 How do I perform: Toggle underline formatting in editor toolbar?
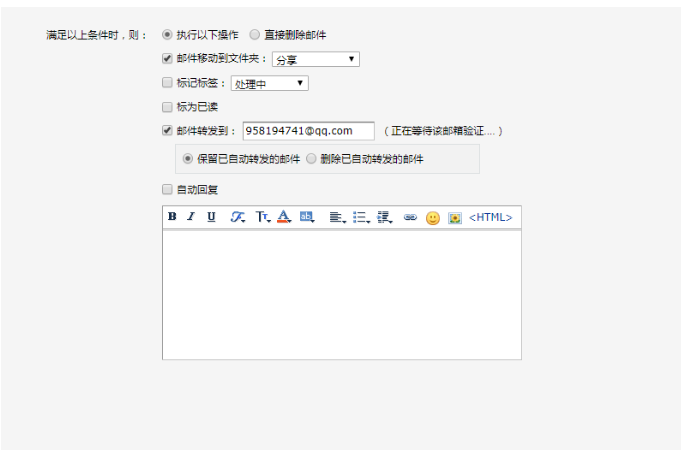click(x=211, y=217)
